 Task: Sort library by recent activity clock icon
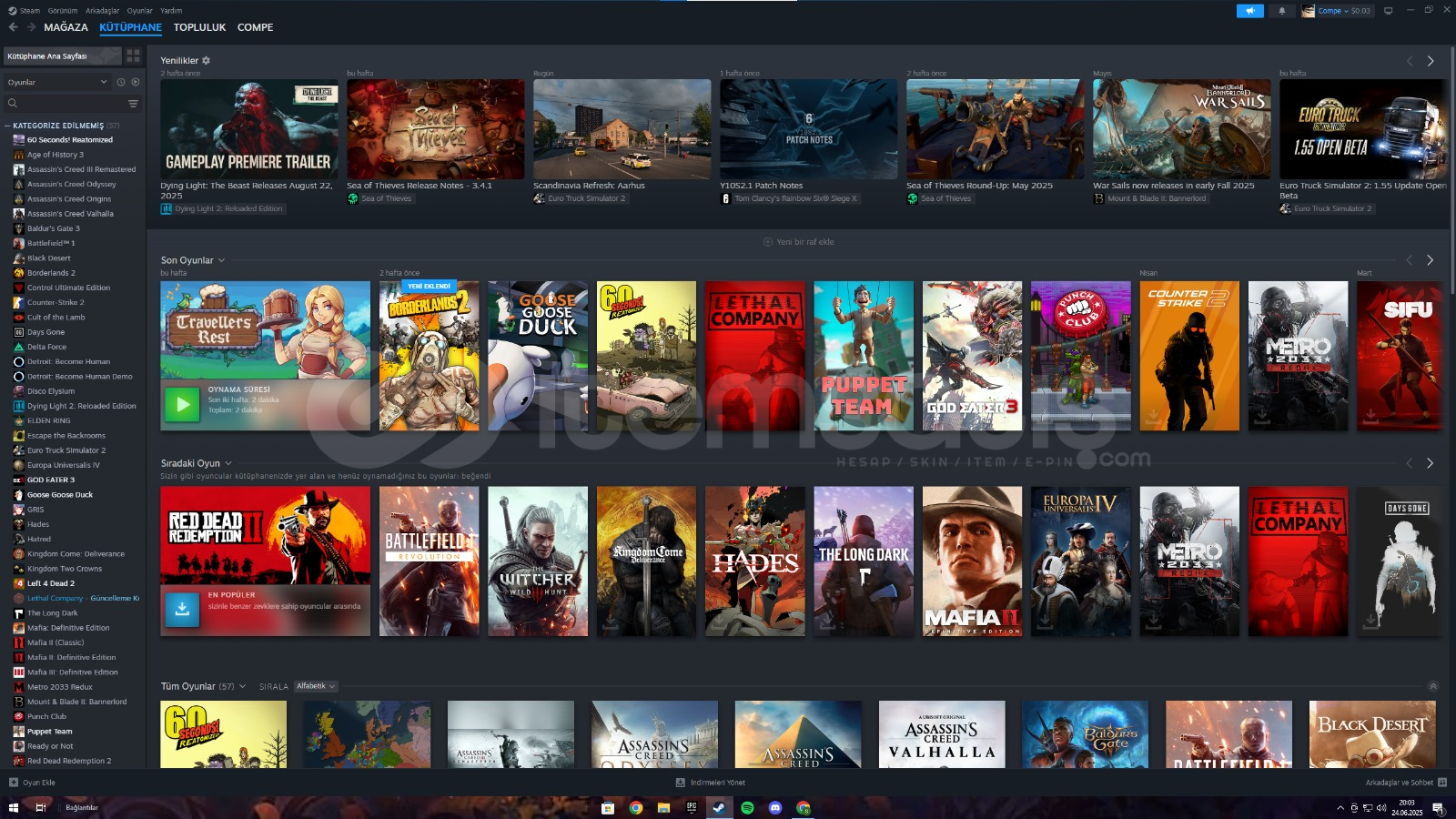click(x=120, y=82)
